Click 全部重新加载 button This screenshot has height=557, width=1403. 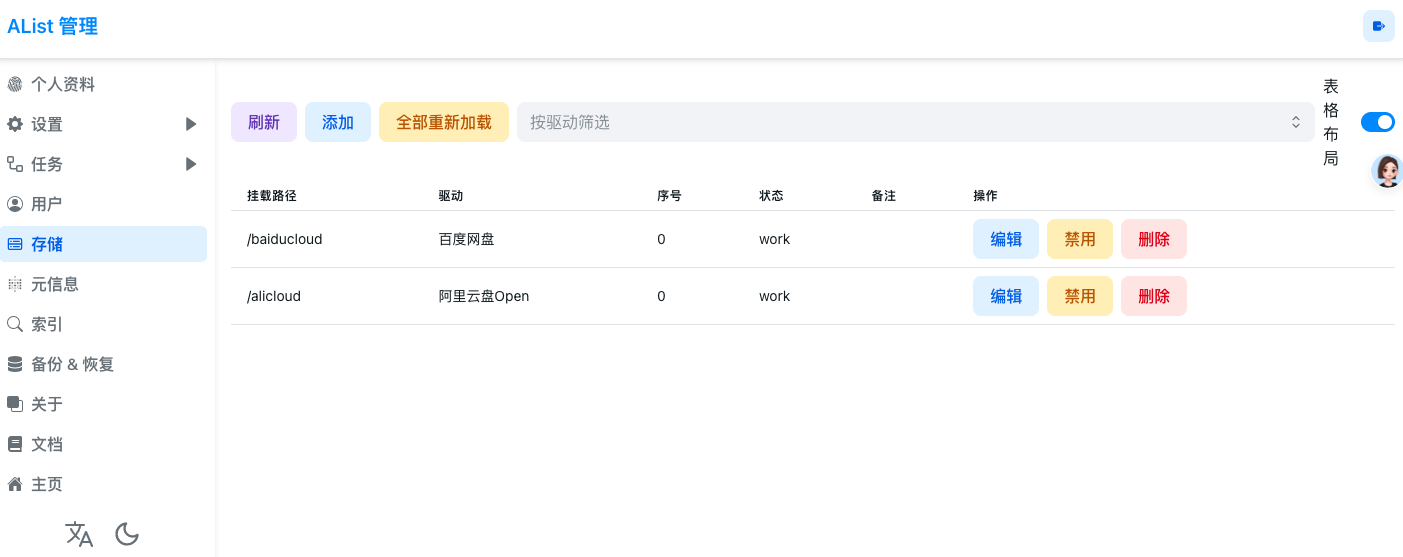(444, 122)
